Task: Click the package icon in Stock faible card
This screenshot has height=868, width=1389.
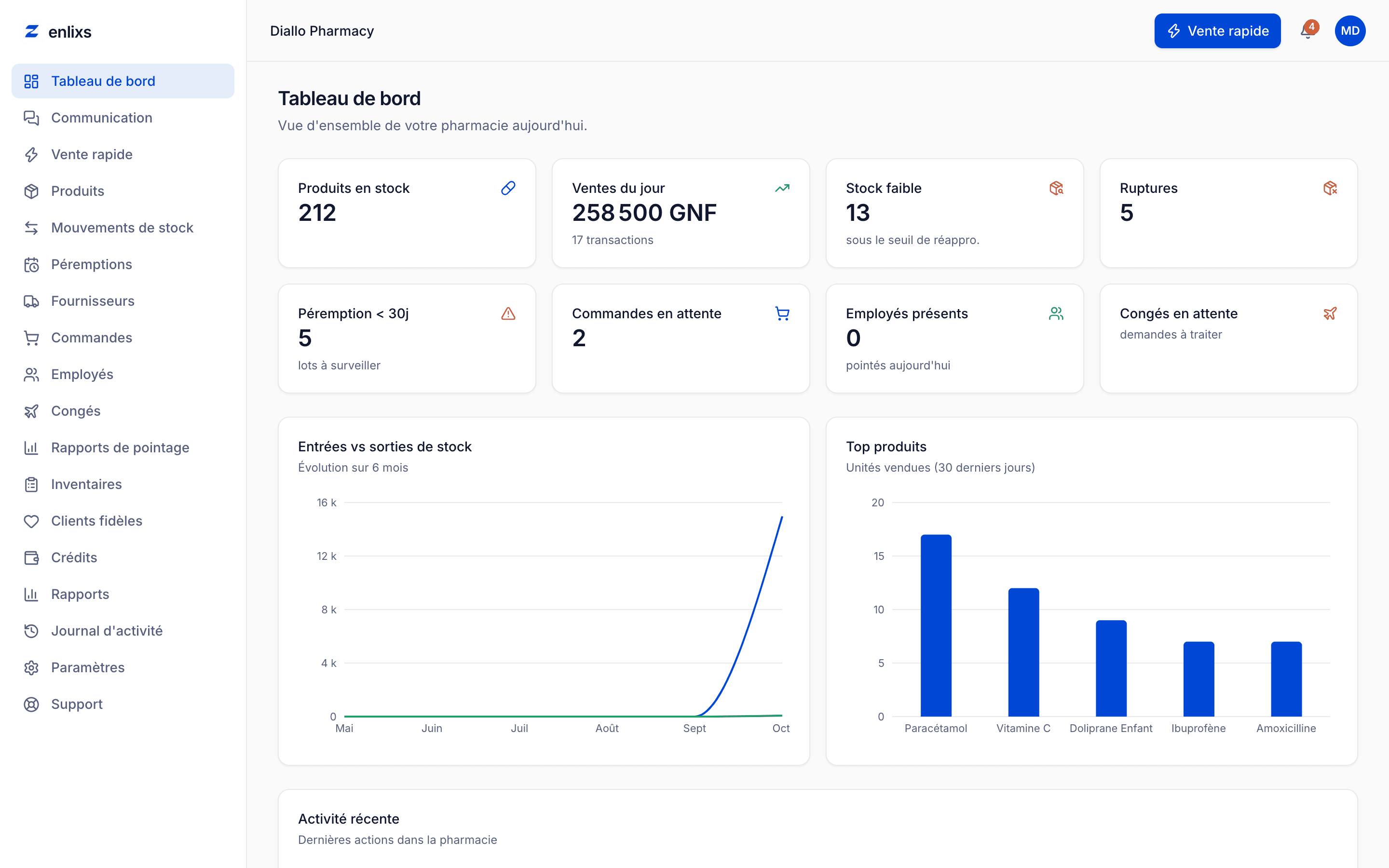Action: (x=1056, y=188)
